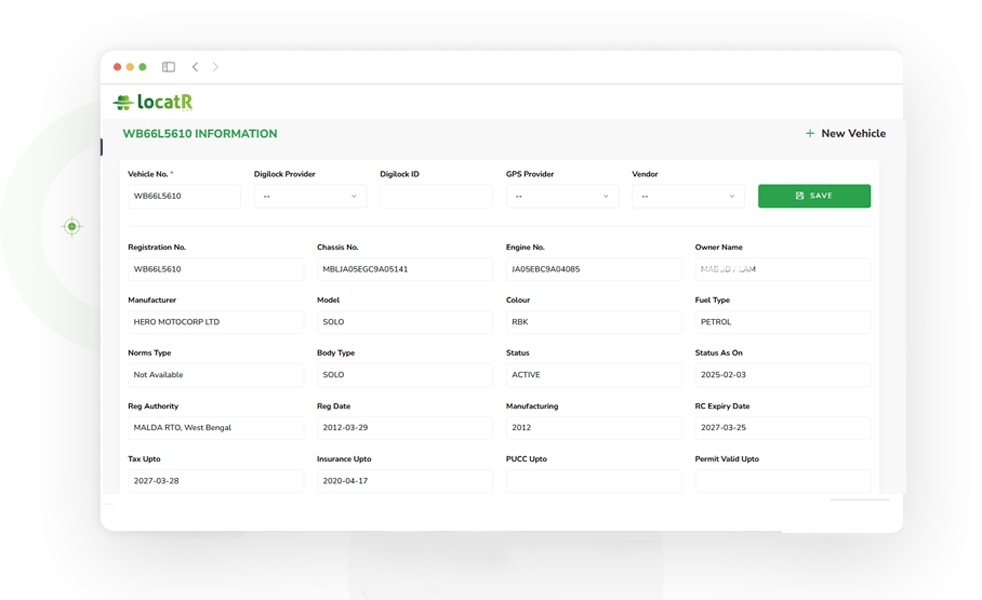Focus the Digilock ID field
The height and width of the screenshot is (600, 982).
[x=436, y=196]
